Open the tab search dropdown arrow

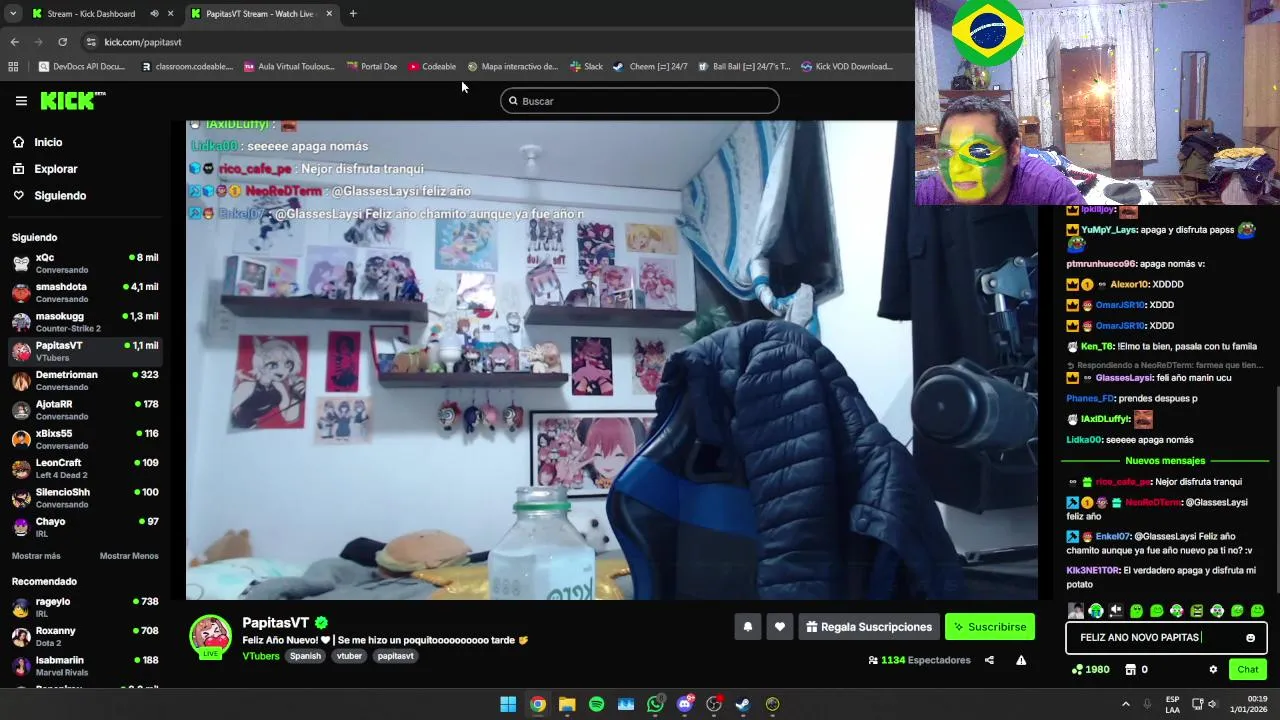(12, 14)
